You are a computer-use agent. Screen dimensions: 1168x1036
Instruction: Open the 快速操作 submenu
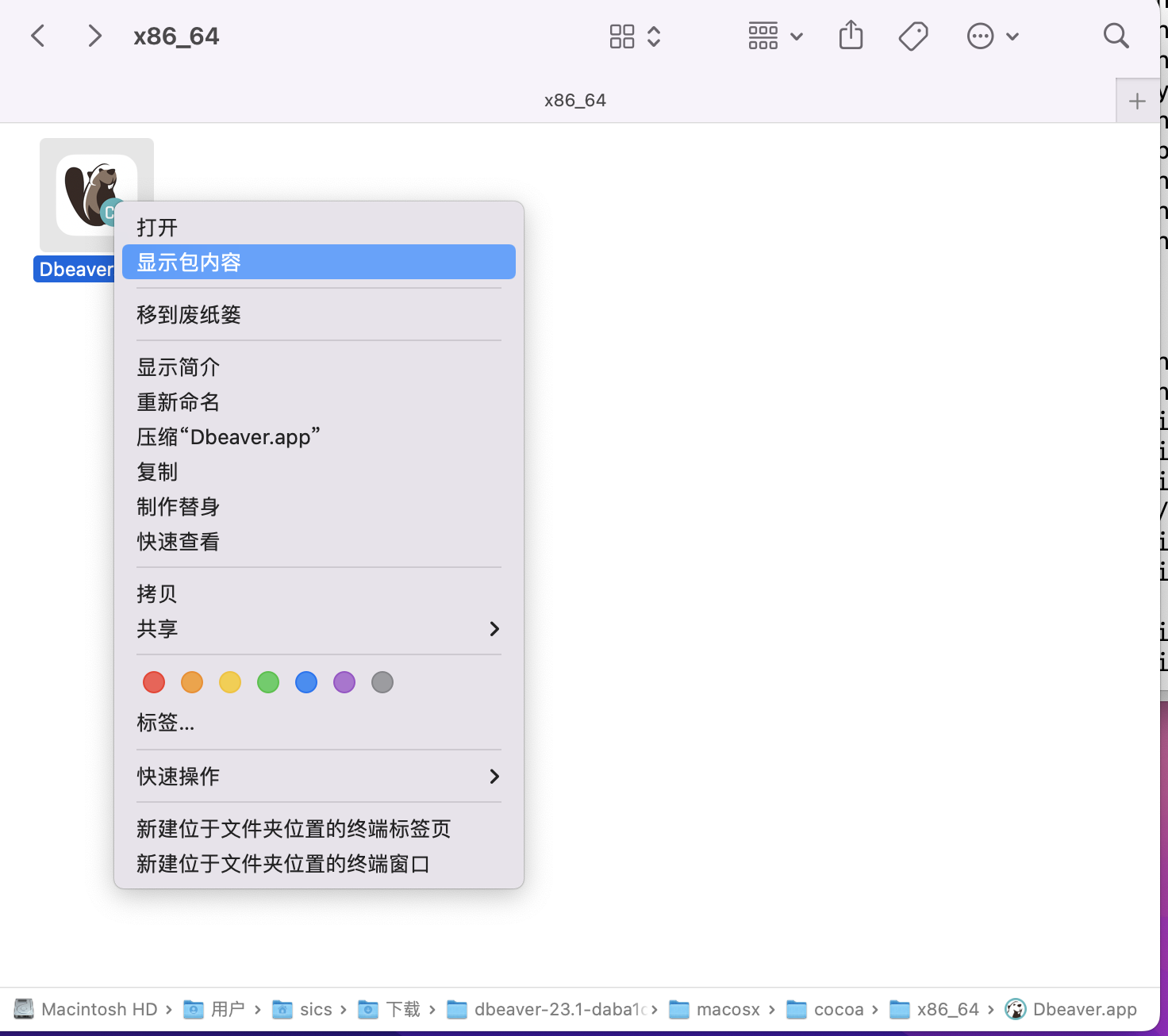[x=319, y=777]
